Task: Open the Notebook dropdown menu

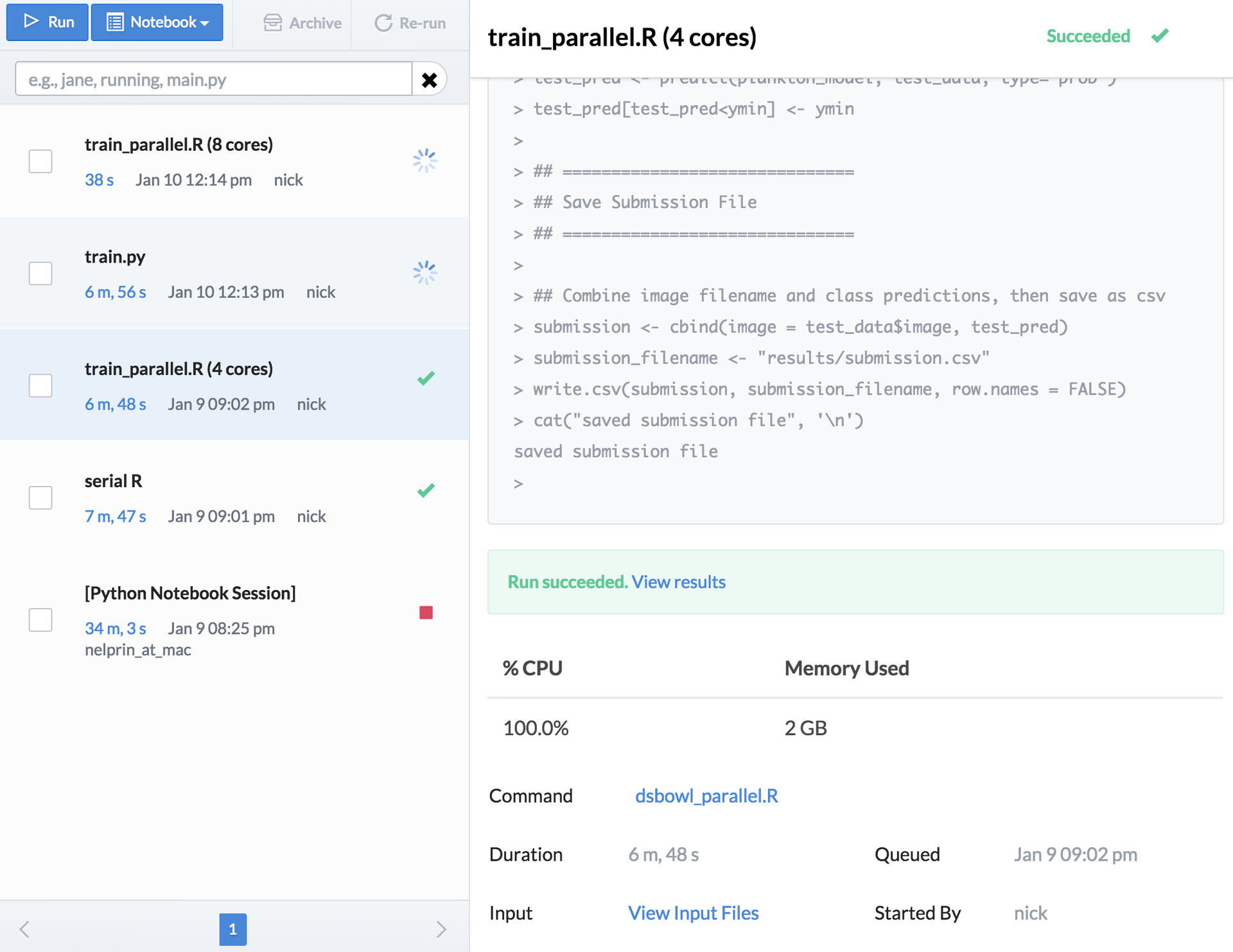Action: pyautogui.click(x=157, y=22)
